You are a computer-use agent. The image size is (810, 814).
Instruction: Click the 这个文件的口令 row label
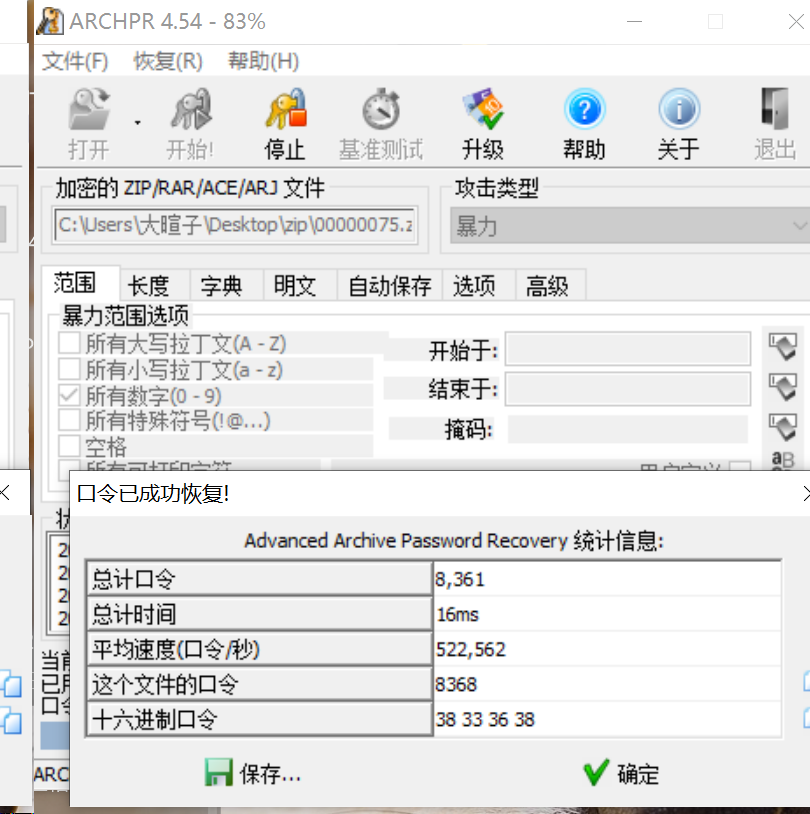click(x=260, y=684)
